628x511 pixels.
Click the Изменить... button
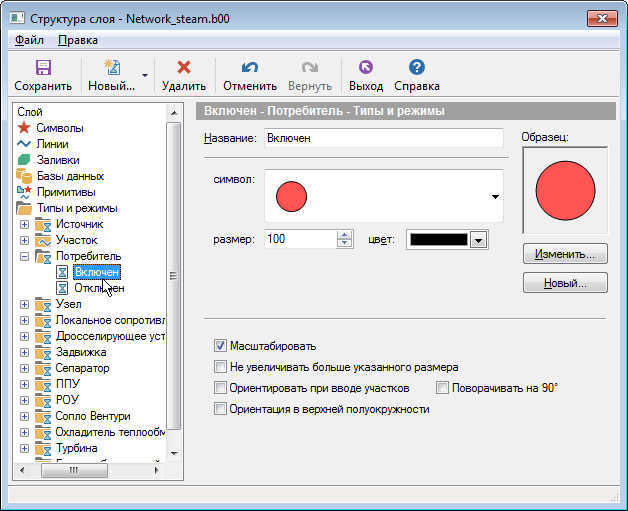565,254
